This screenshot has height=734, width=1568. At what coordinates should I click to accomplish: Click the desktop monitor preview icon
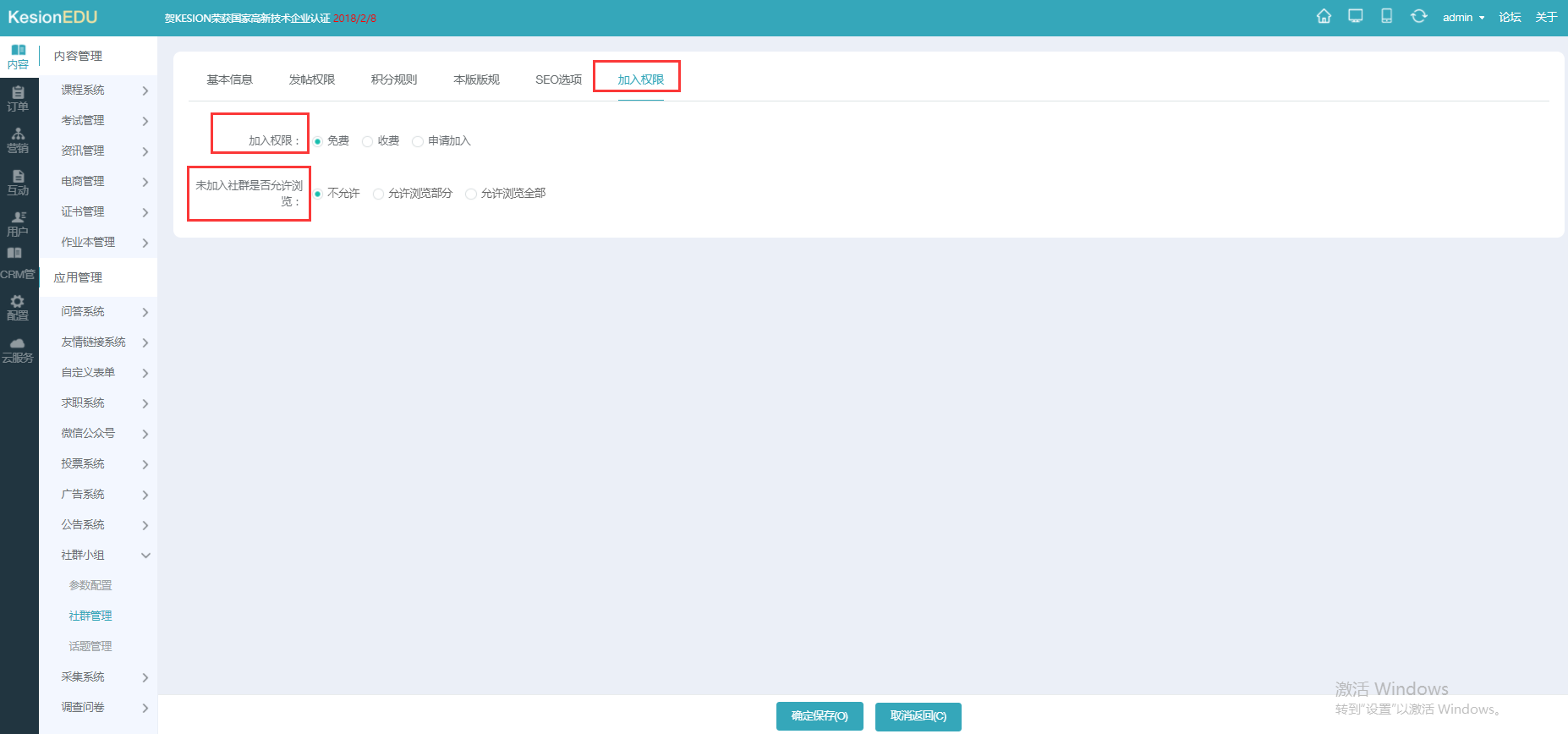click(1355, 17)
